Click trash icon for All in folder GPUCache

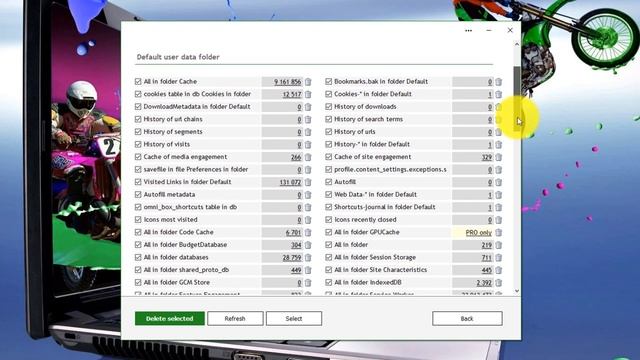[499, 232]
